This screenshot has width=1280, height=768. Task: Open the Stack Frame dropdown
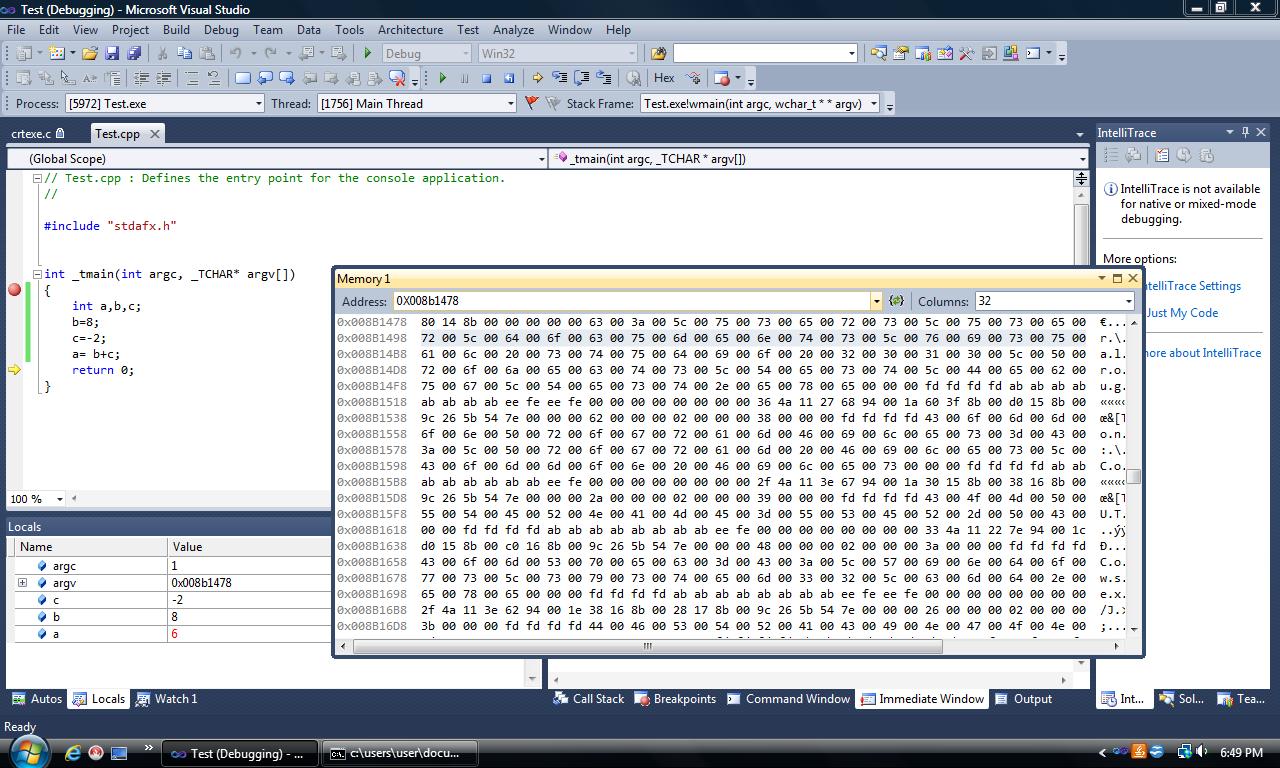click(x=760, y=103)
